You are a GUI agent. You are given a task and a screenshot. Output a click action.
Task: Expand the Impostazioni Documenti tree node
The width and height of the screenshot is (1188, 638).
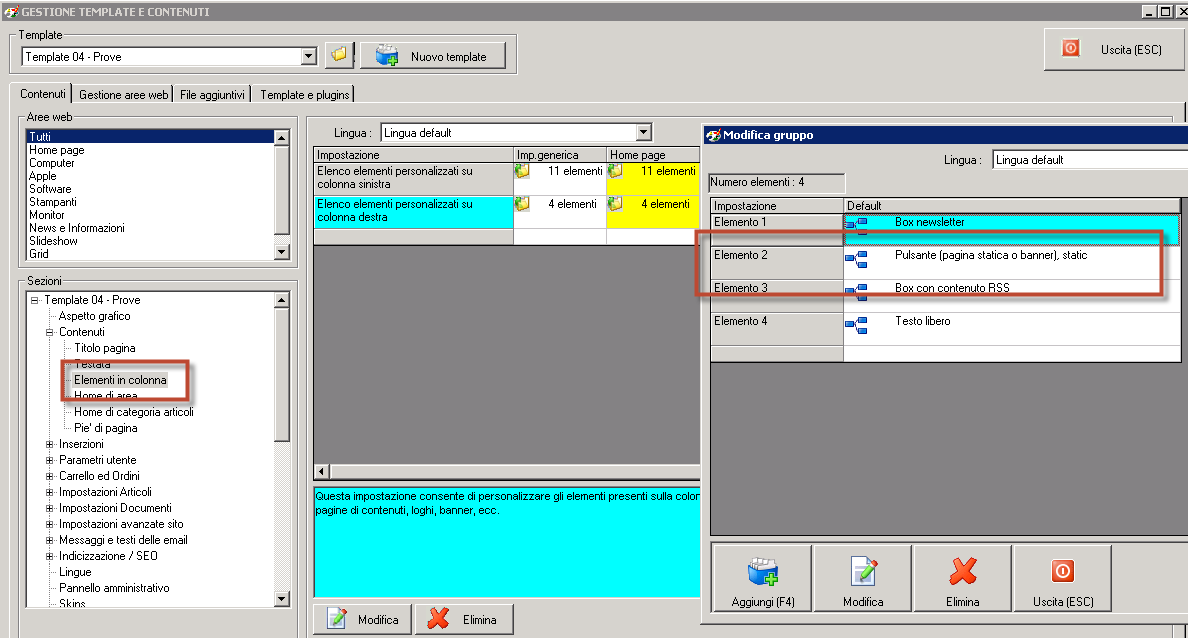pyautogui.click(x=49, y=508)
